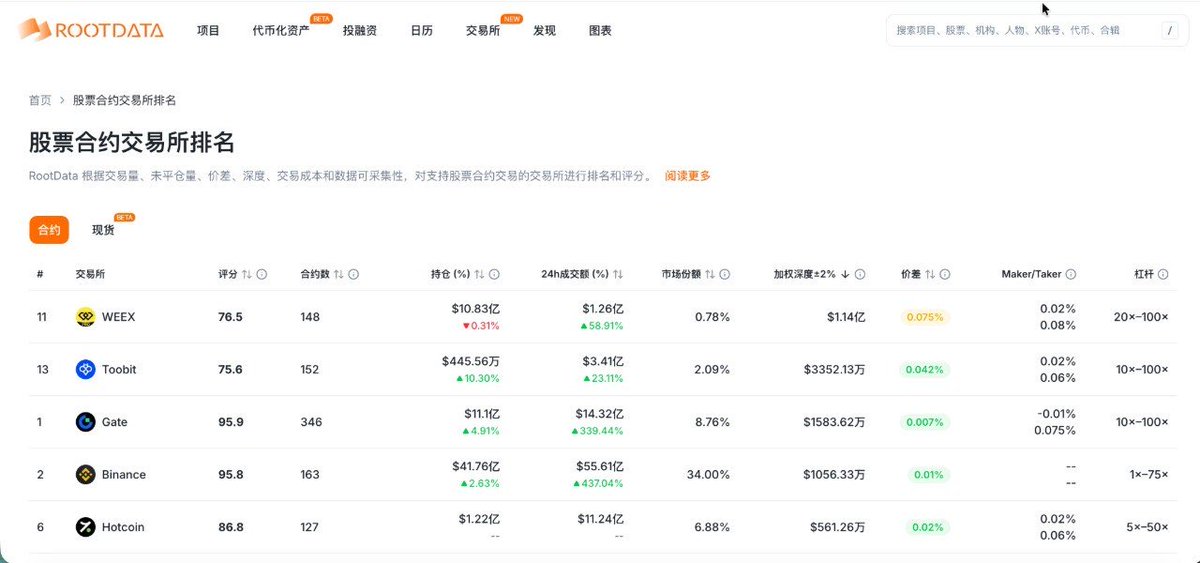Image resolution: width=1200 pixels, height=563 pixels.
Task: Click contract count 346
Action: tap(311, 422)
